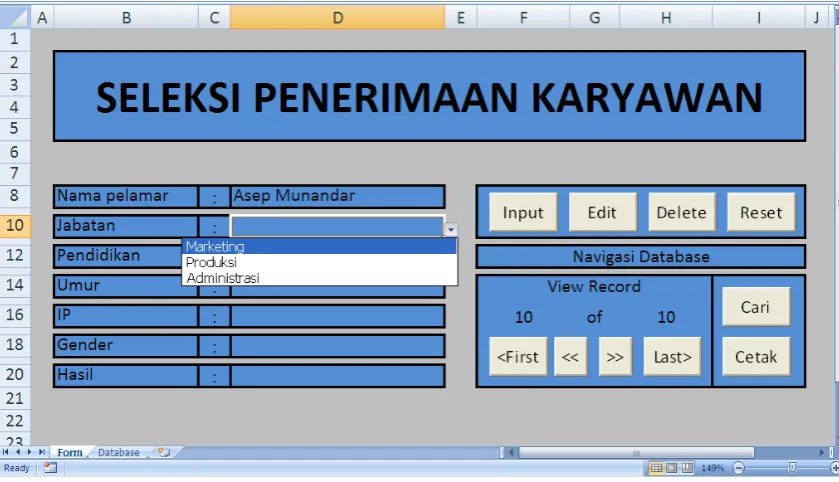
Task: Click zoom out minus button
Action: (x=738, y=468)
